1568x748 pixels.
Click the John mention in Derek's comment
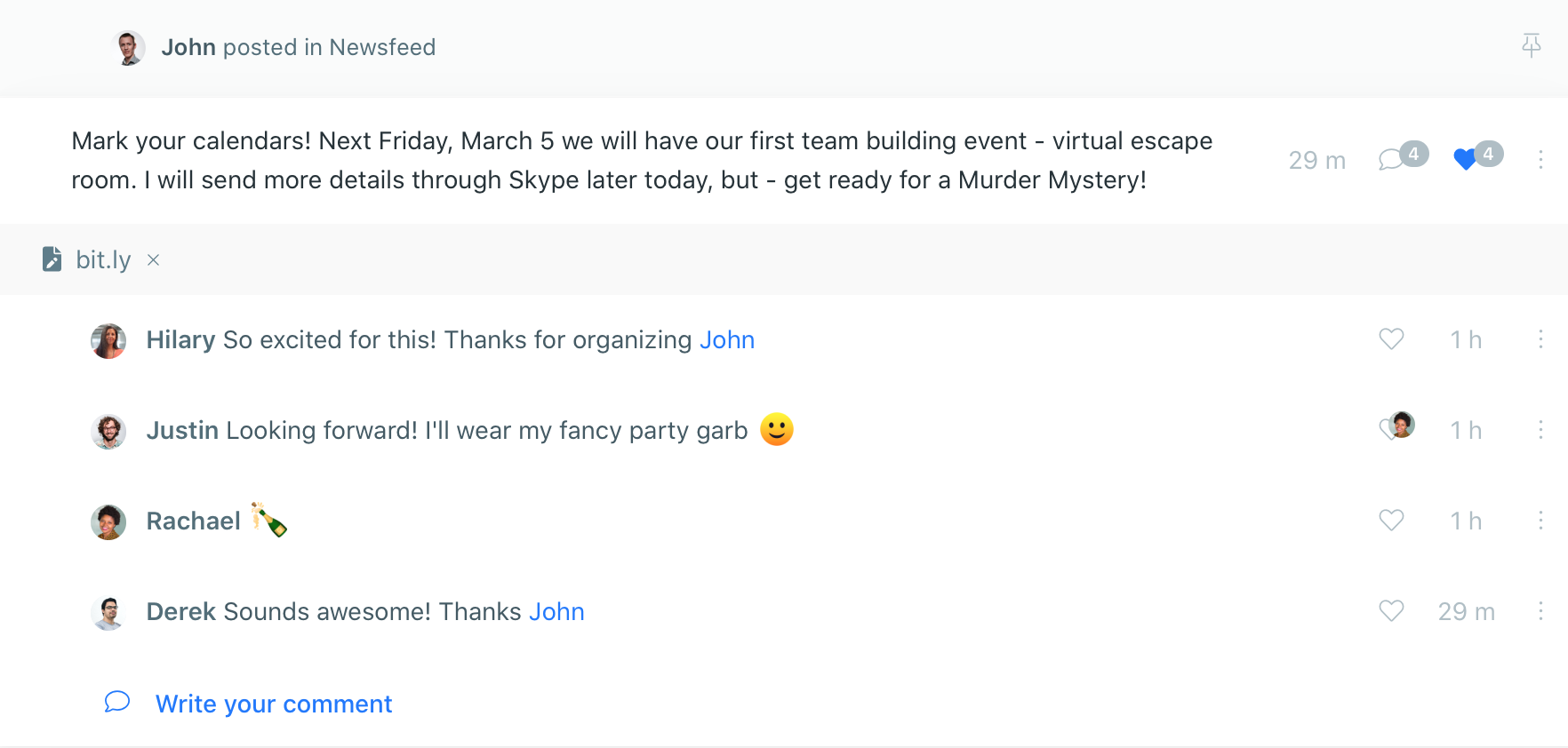[556, 612]
